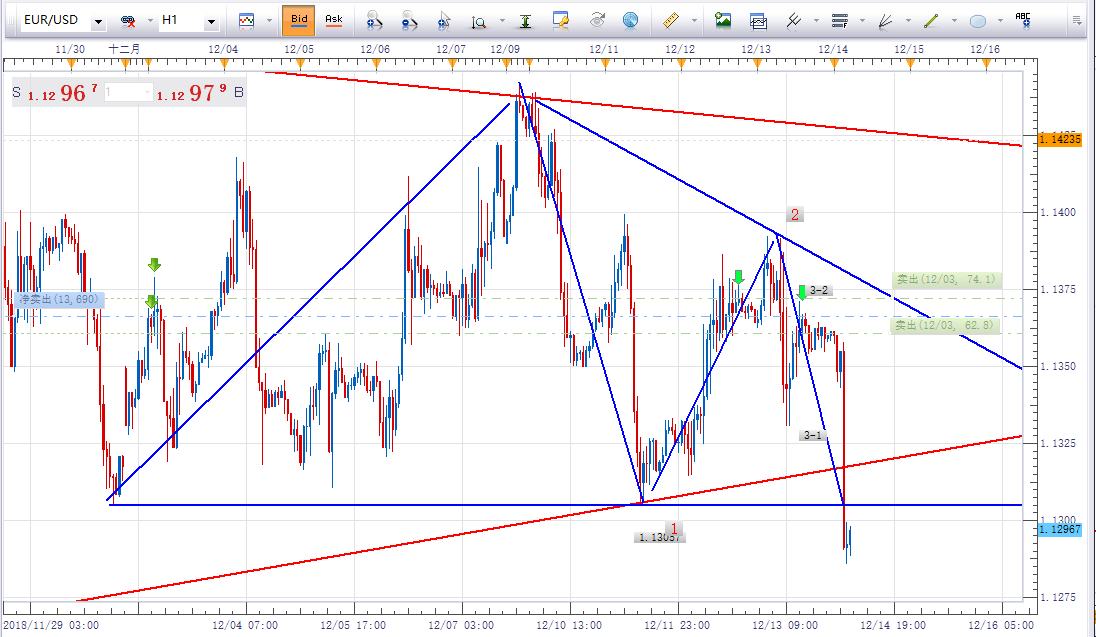Expand the vertical zoom options arrow
Viewport: 1096px width, 637px height.
(502, 21)
